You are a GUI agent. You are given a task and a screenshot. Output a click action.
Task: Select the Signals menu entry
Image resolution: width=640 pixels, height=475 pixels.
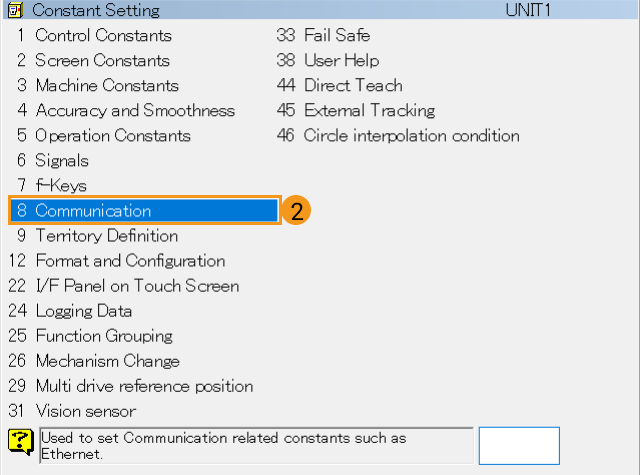tap(61, 160)
